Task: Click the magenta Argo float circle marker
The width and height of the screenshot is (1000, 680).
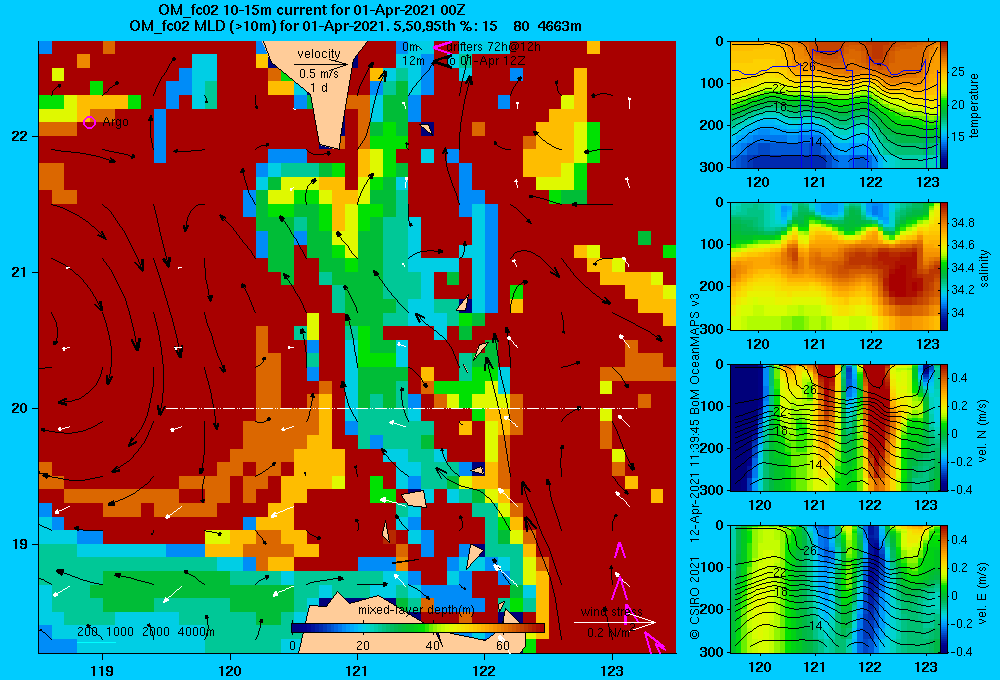Action: 89,122
